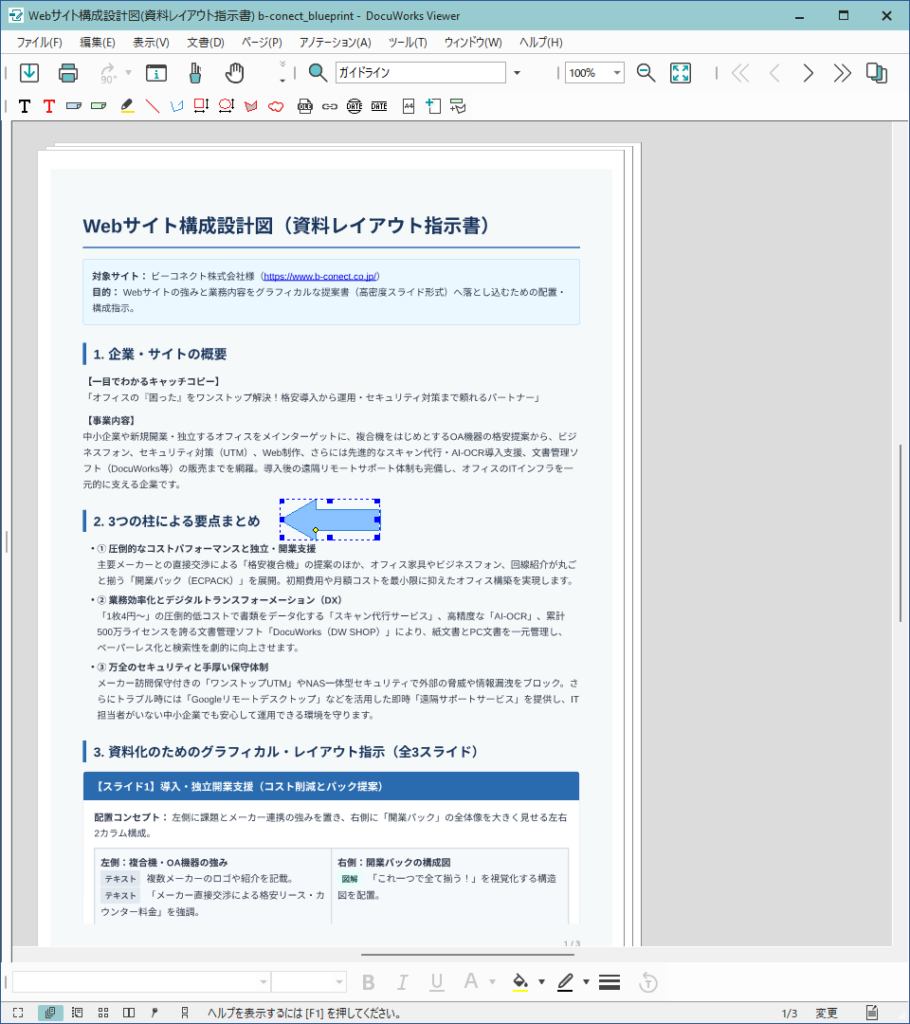Select the blue arrow annotation on page
Image resolution: width=910 pixels, height=1024 pixels.
[330, 519]
